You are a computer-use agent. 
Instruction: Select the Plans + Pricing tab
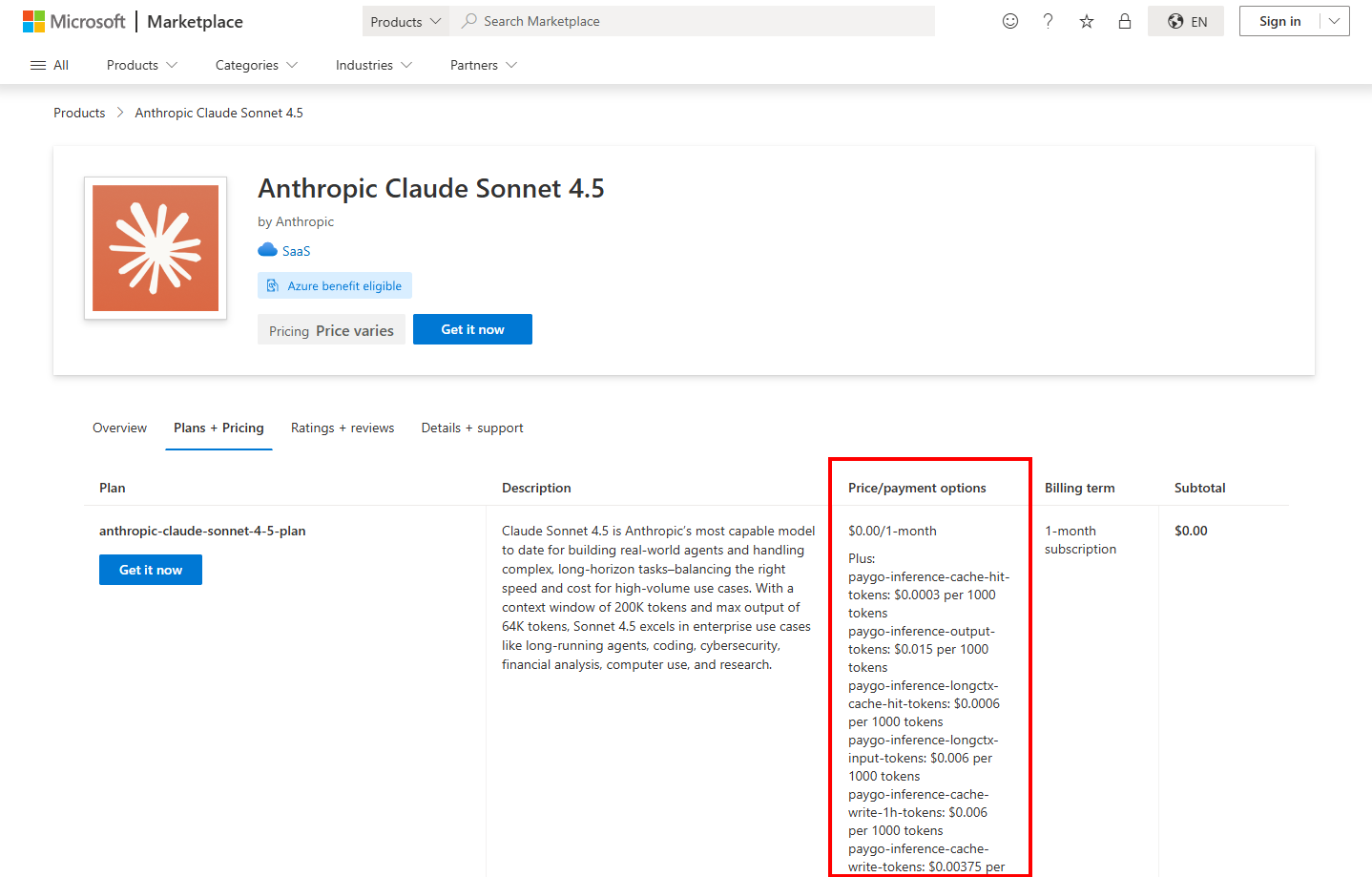pyautogui.click(x=218, y=428)
